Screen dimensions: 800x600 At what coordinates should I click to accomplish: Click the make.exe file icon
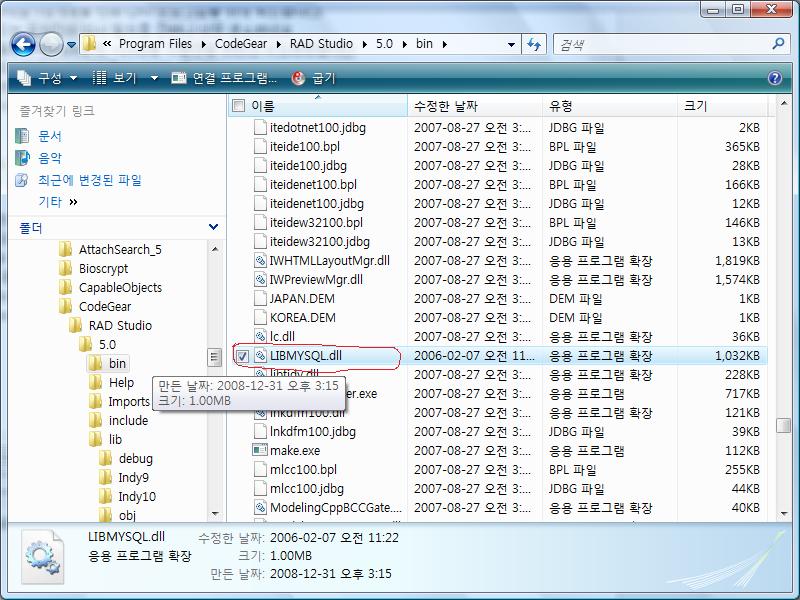[261, 451]
